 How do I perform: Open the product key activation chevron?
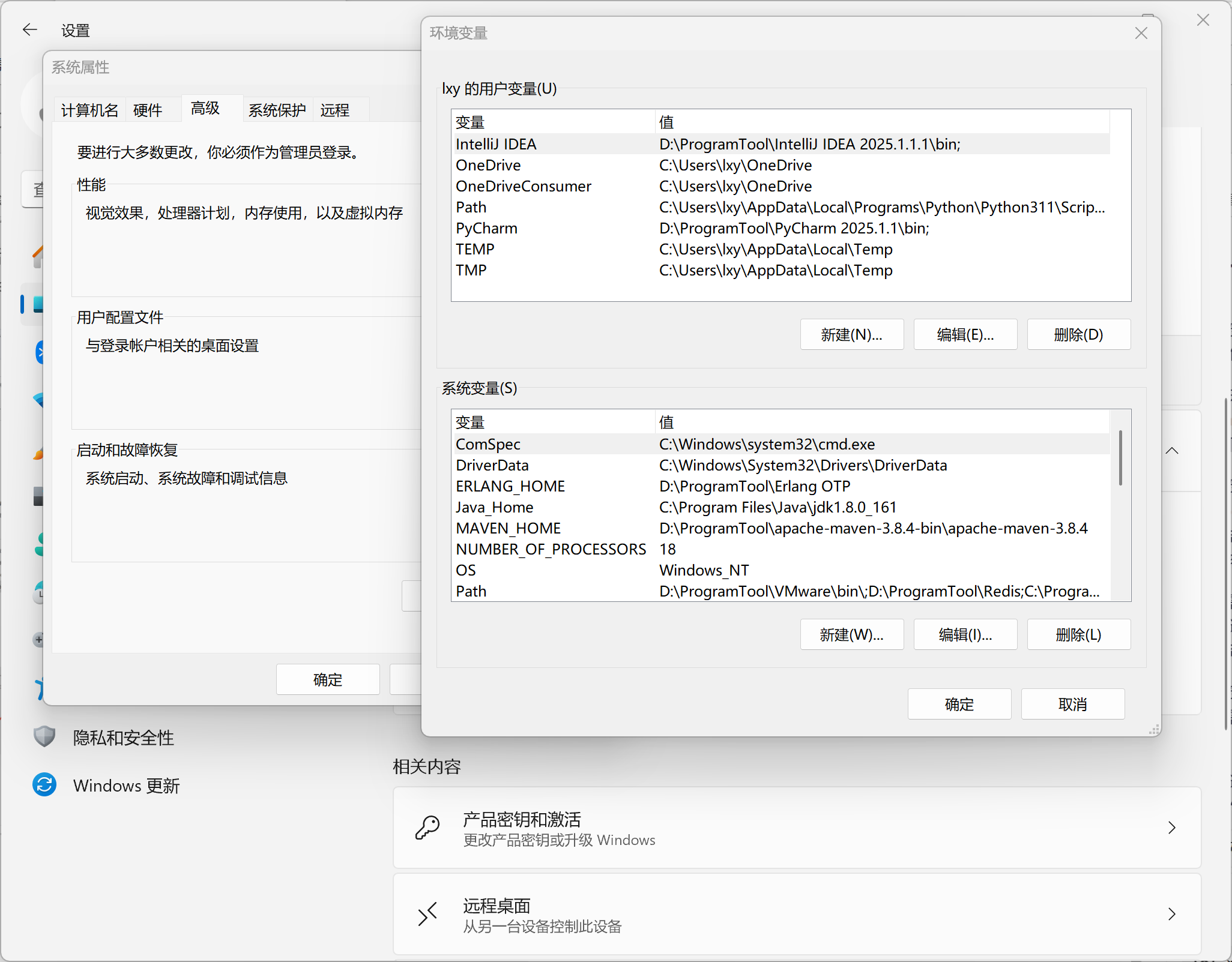pyautogui.click(x=1171, y=828)
